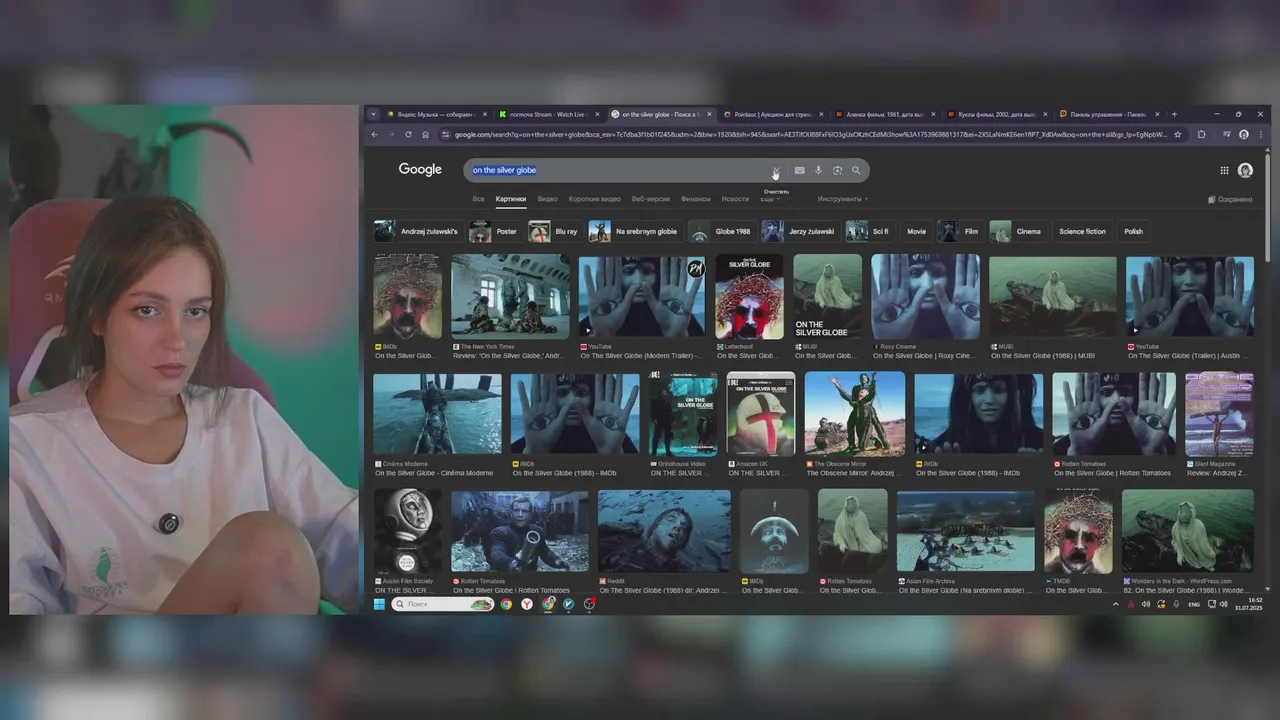Click the Google logo
1280x720 pixels.
[x=420, y=170]
